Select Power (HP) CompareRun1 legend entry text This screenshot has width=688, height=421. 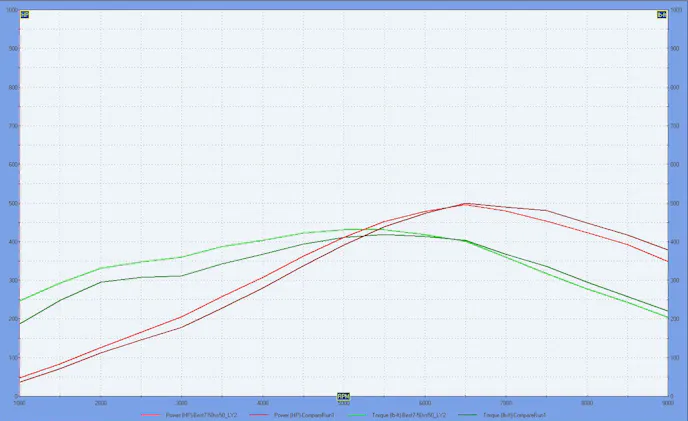point(304,414)
